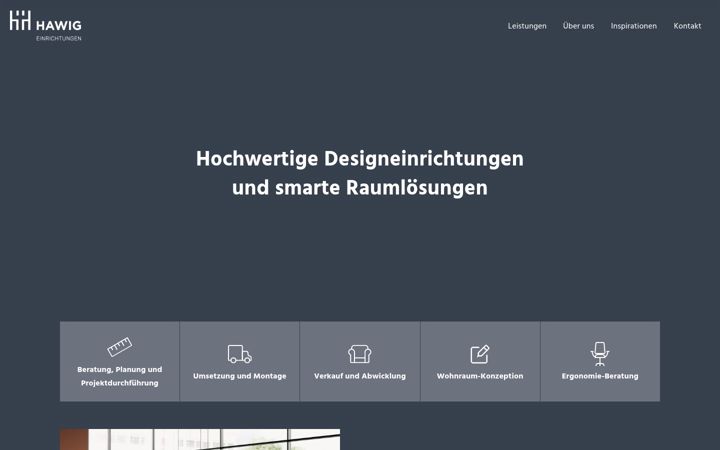Image resolution: width=720 pixels, height=450 pixels.
Task: Click the ruler icon for Beratung
Action: tap(119, 347)
